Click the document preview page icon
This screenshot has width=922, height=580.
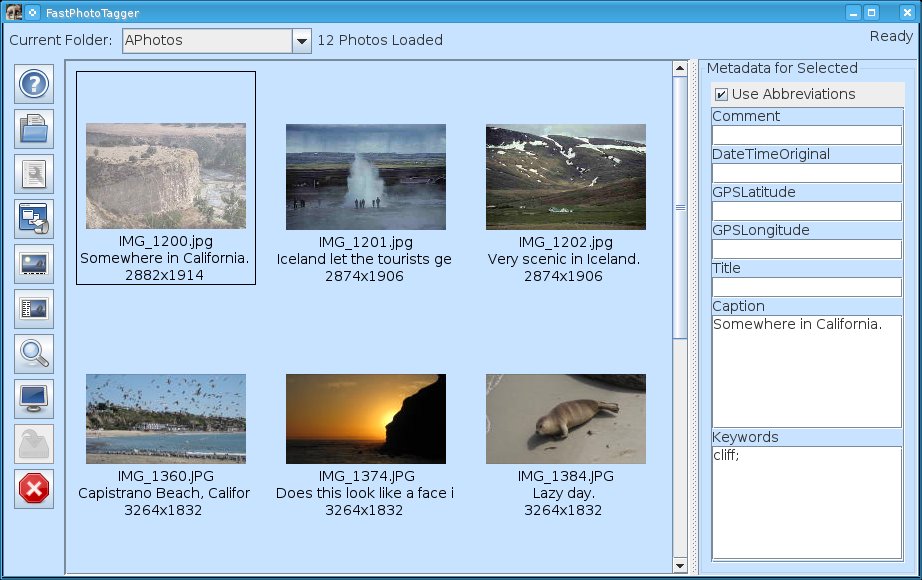34,174
